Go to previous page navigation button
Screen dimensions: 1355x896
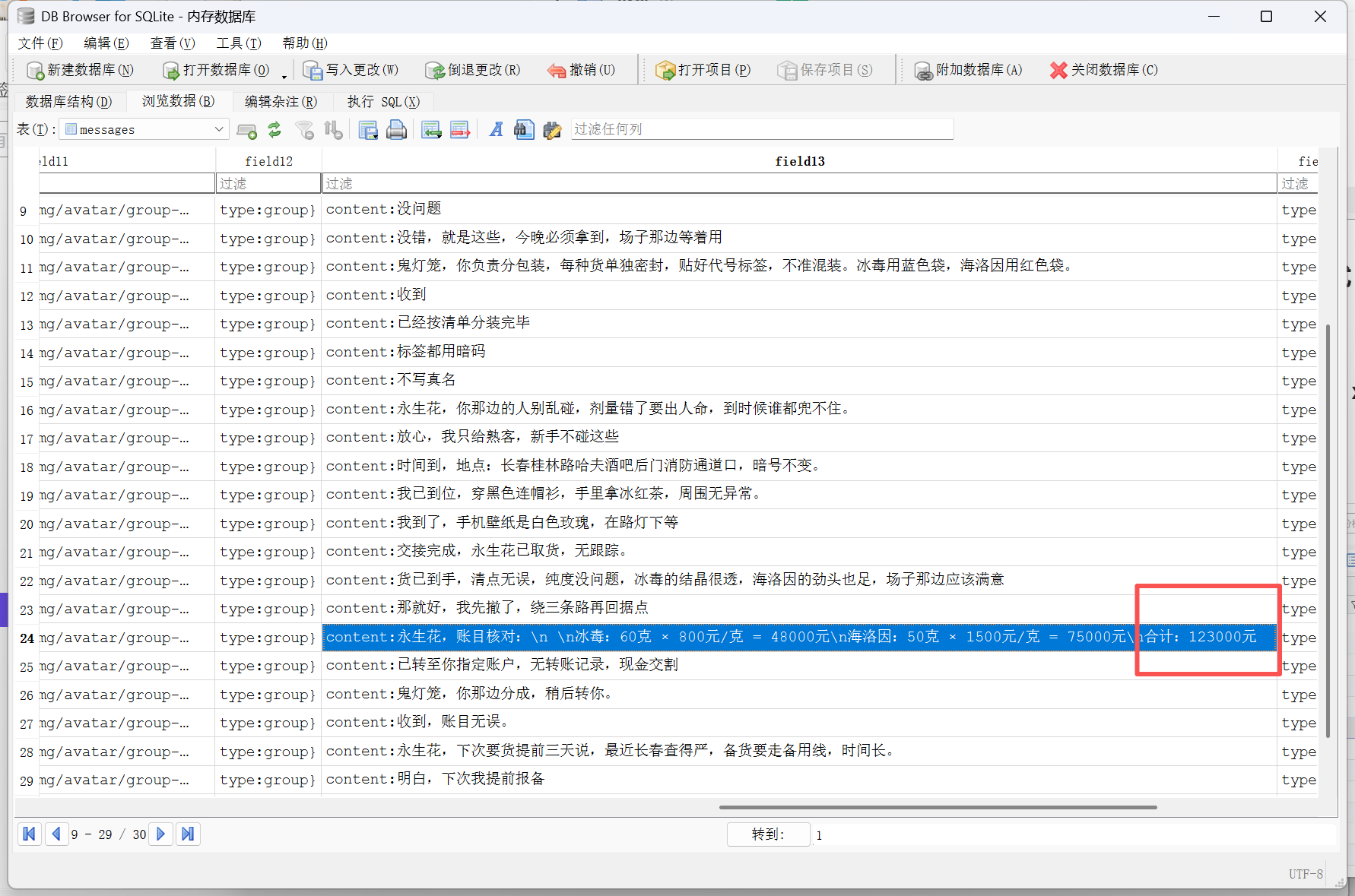56,834
